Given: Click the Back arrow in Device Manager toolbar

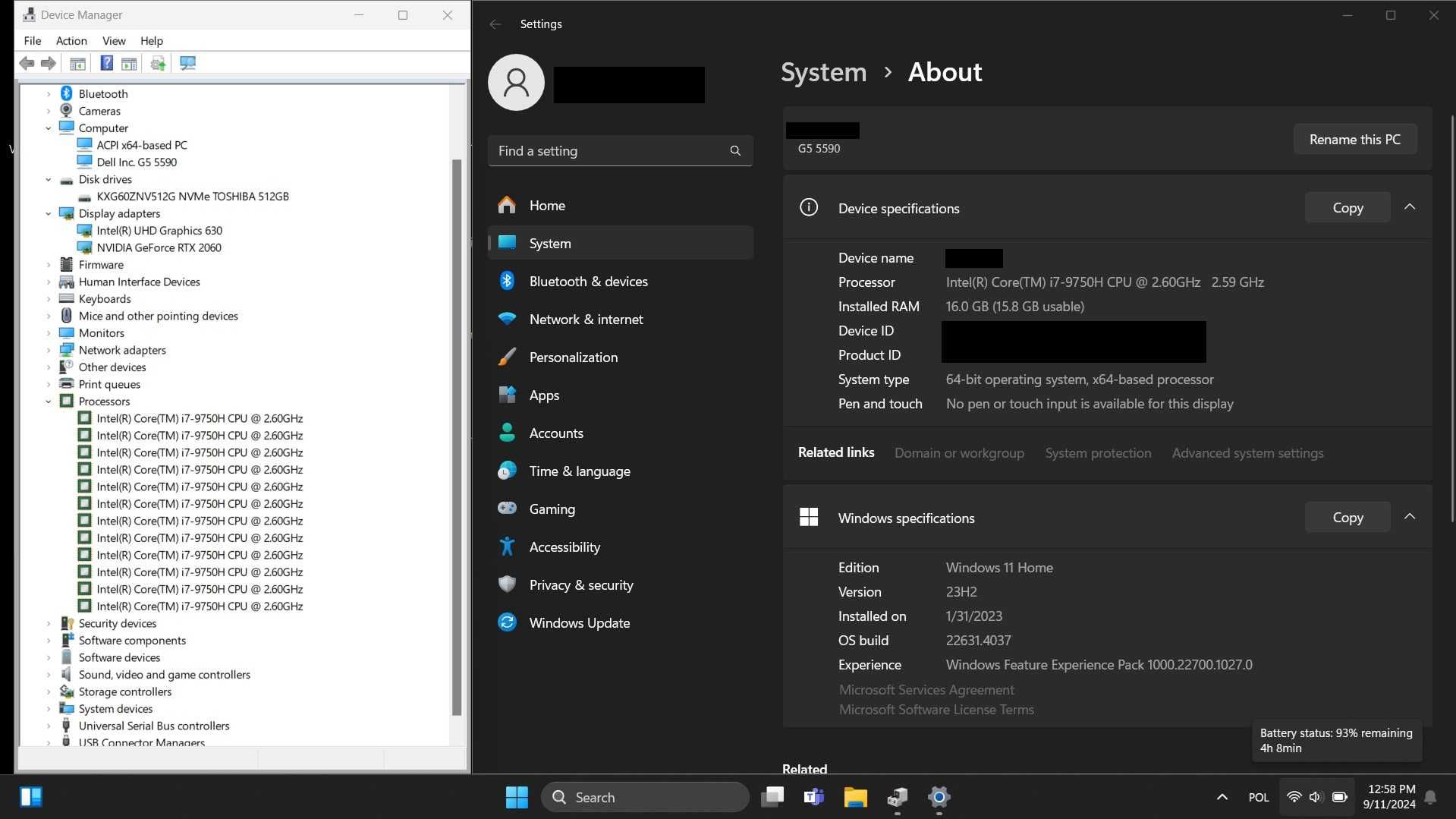Looking at the screenshot, I should pyautogui.click(x=27, y=63).
